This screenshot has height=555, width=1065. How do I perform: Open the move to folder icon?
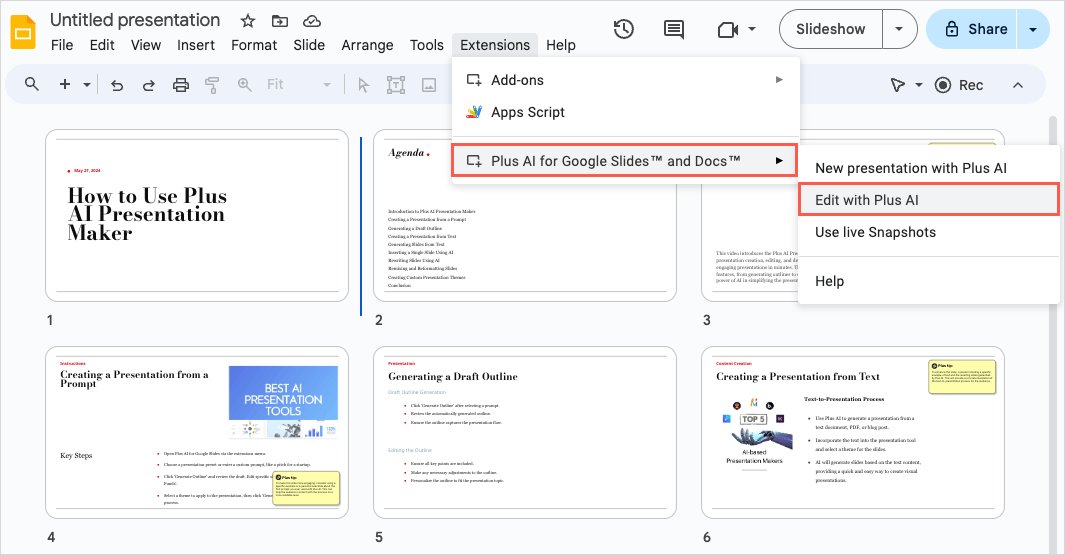(x=280, y=21)
